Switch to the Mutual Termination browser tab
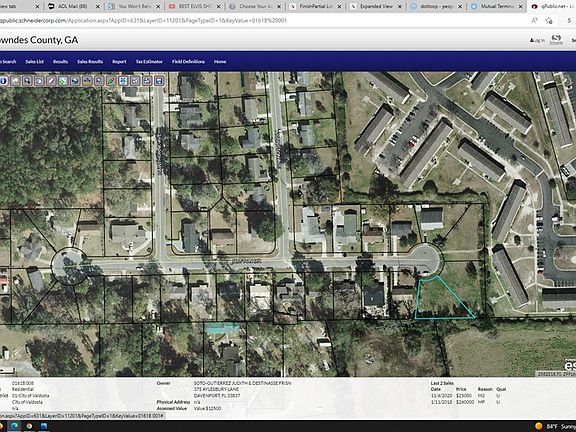This screenshot has height=432, width=576. [497, 6]
